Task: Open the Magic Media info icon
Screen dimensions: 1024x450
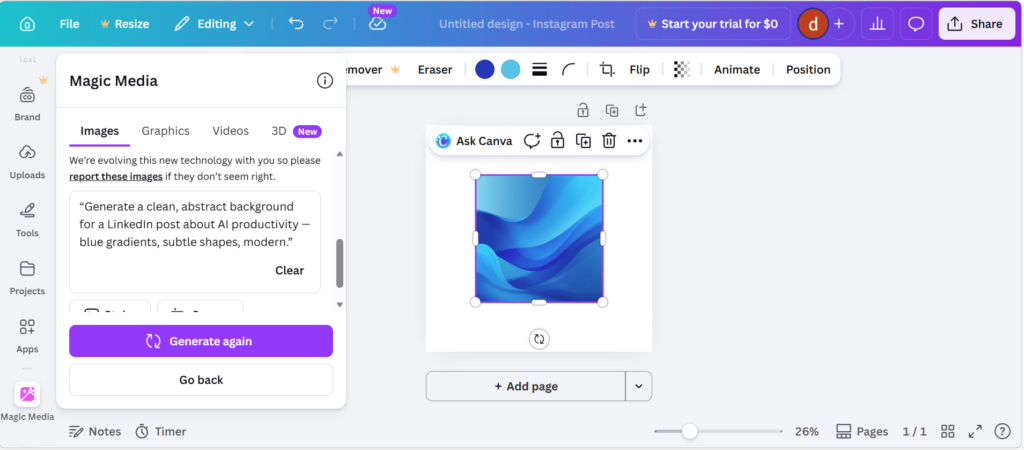Action: coord(325,81)
